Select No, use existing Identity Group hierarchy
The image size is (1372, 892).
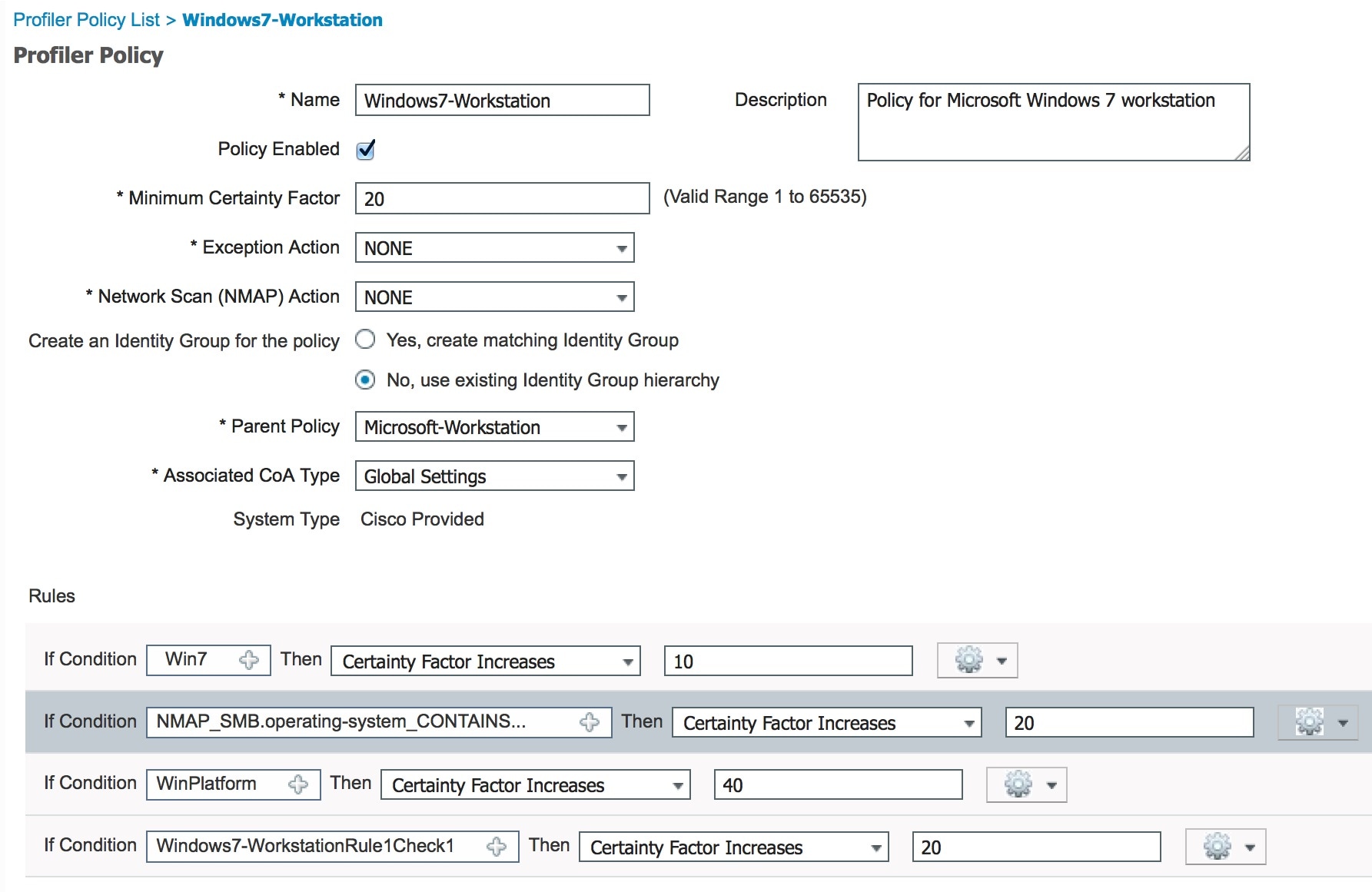(365, 380)
